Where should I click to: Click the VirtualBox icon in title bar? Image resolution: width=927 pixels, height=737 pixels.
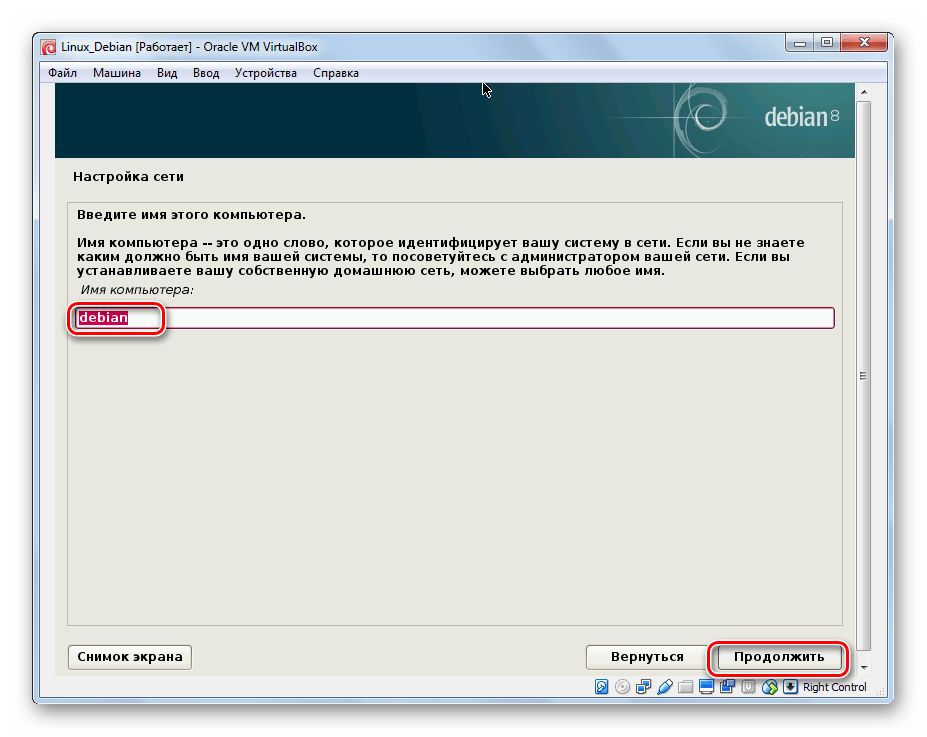[x=48, y=47]
